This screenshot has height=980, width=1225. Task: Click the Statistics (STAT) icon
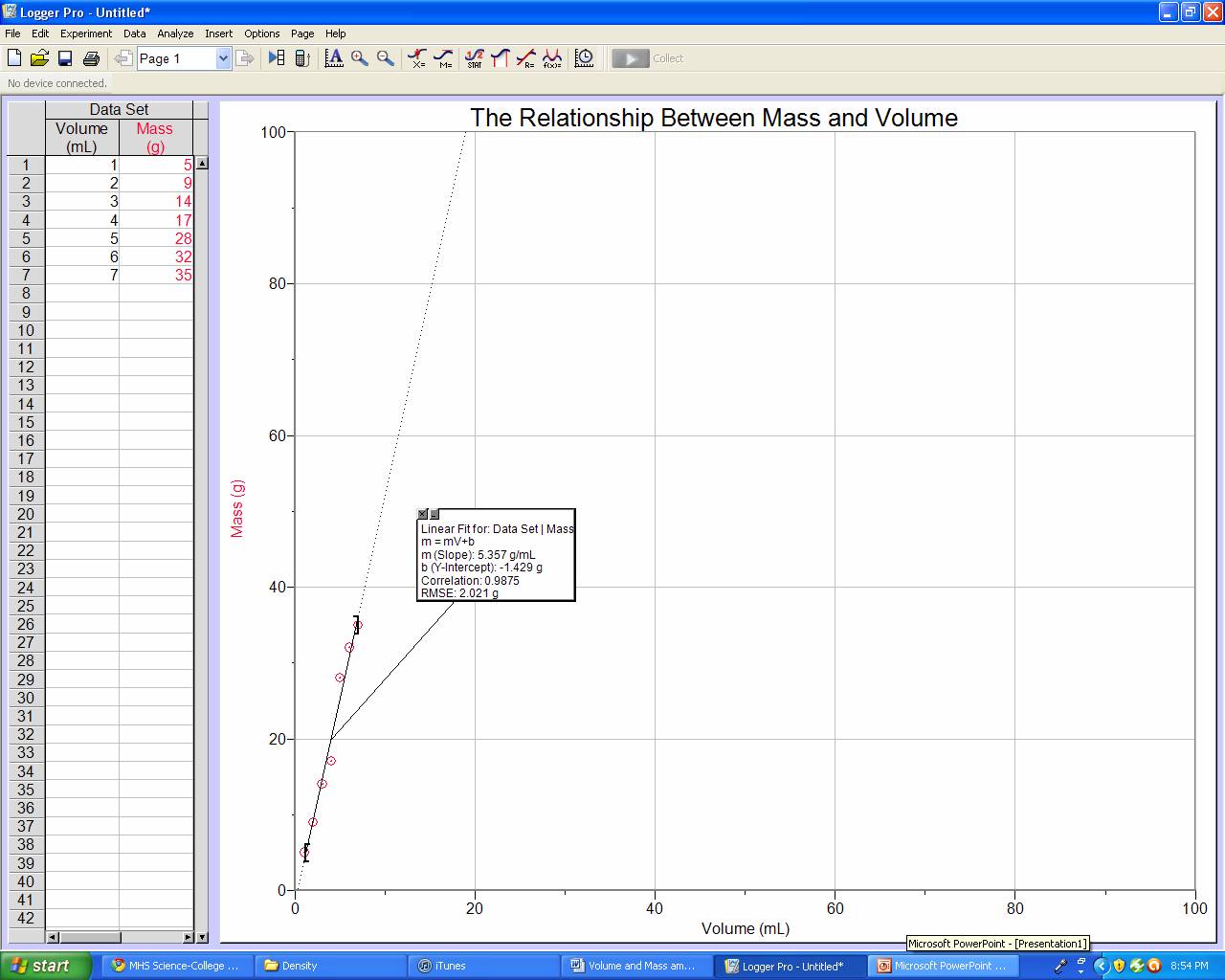click(x=475, y=58)
